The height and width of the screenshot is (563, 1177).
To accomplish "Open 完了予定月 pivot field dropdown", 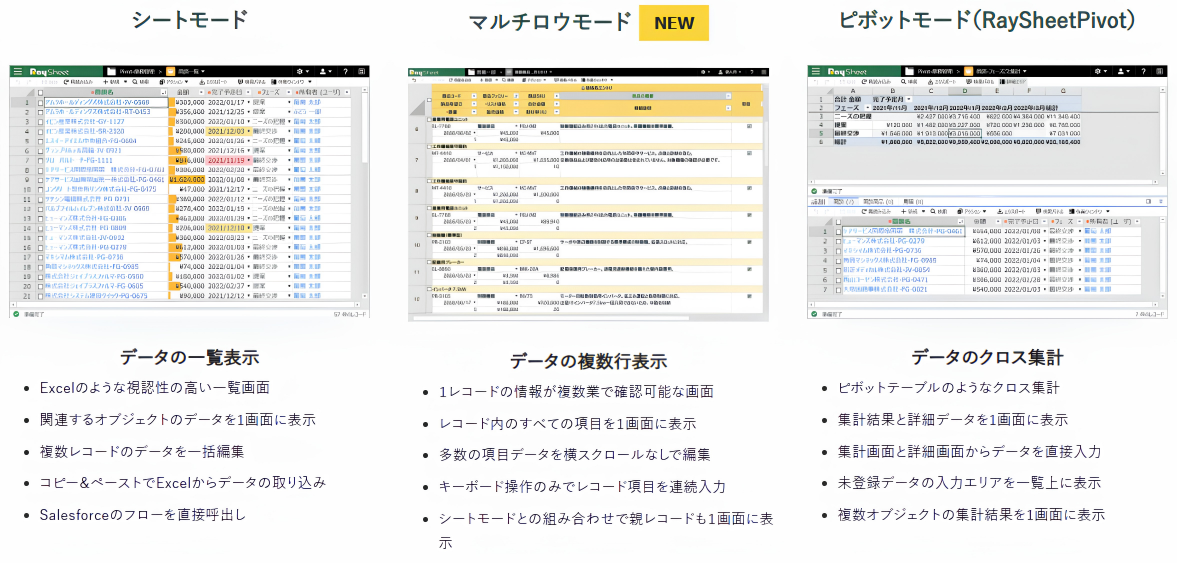I will (909, 99).
